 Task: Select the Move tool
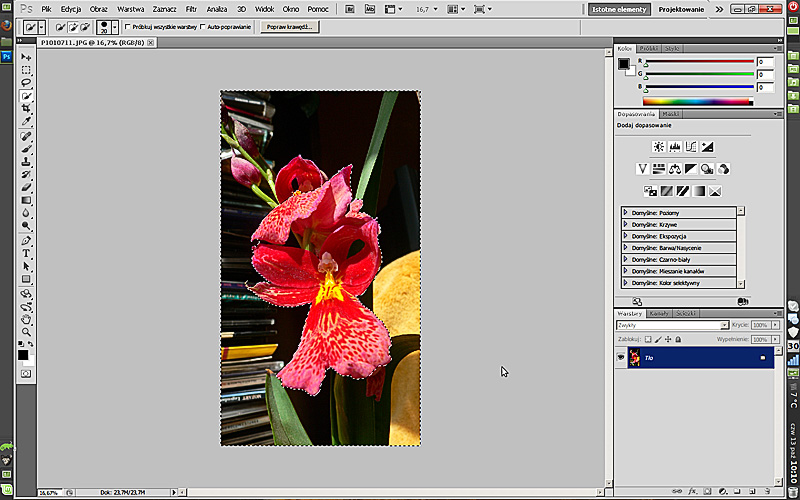26,57
